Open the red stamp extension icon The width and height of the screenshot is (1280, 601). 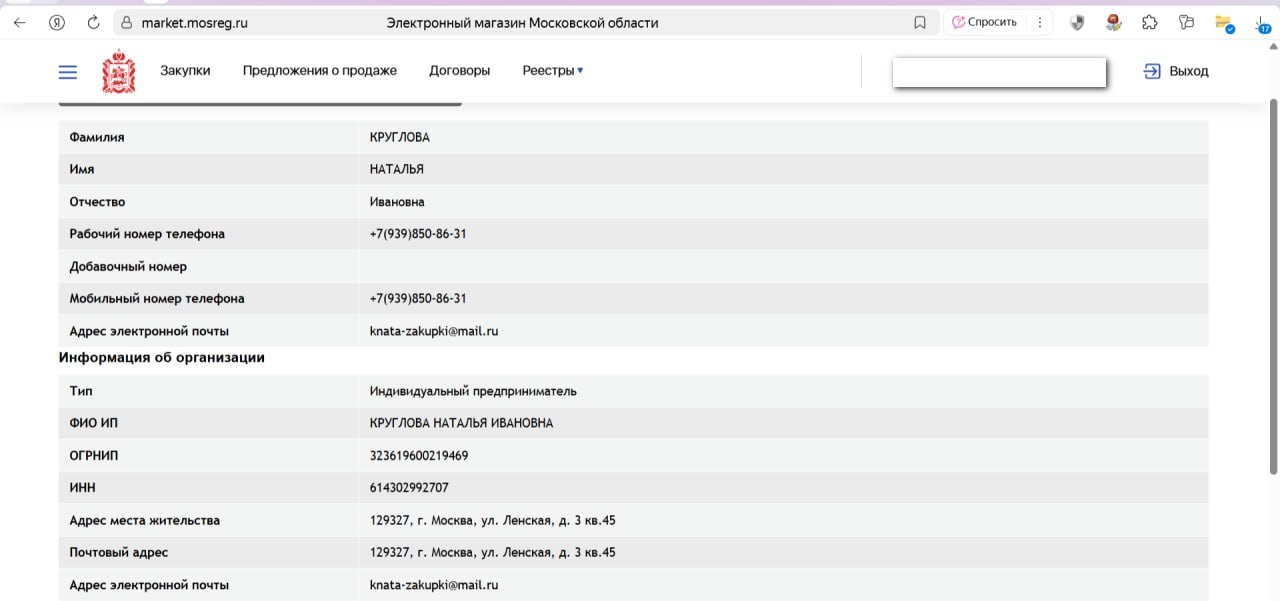[x=1113, y=22]
